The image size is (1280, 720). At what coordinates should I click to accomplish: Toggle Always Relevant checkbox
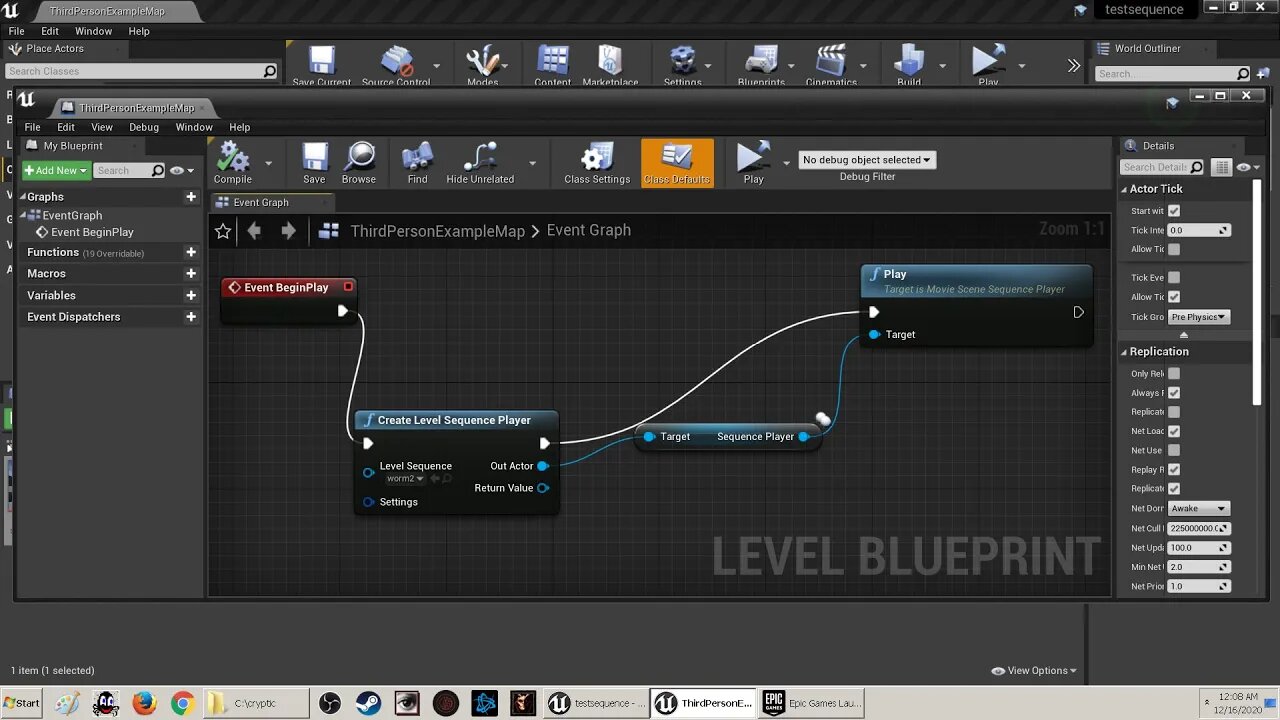click(1174, 393)
